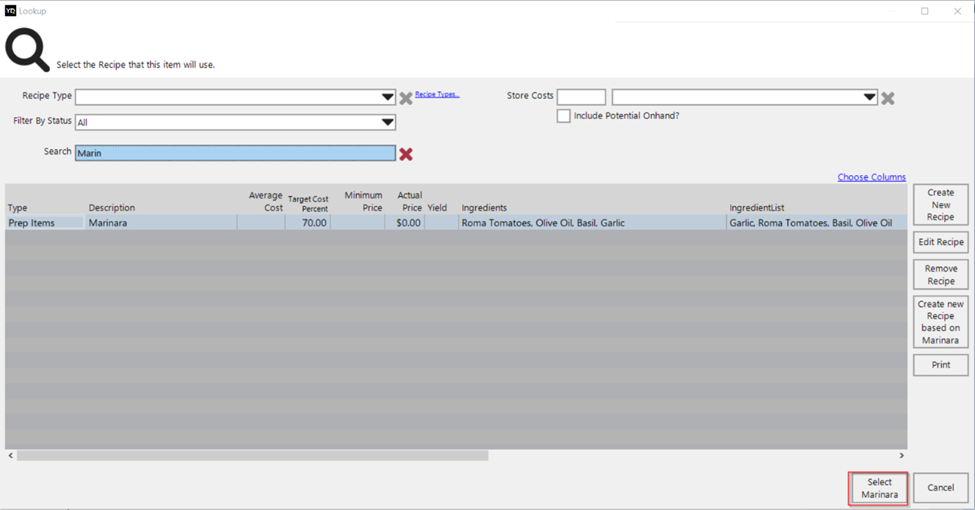Click Roma Tomatoes, Olive Oil, Basil, Garlic cell
Screen dimensions: 975x510
click(592, 223)
